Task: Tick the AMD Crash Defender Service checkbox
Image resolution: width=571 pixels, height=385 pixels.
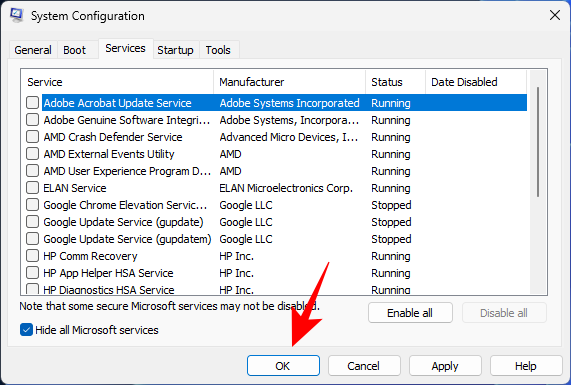Action: tap(32, 137)
